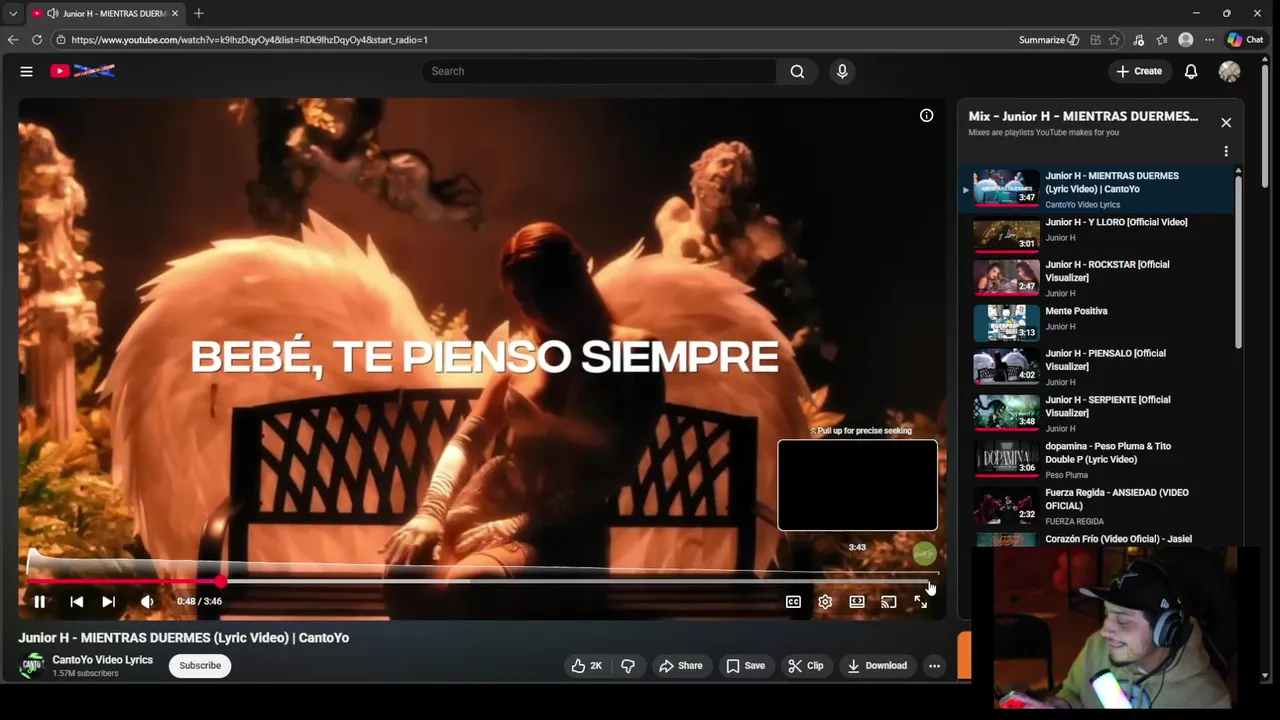Open a new browser tab
This screenshot has width=1280, height=720.
point(198,13)
